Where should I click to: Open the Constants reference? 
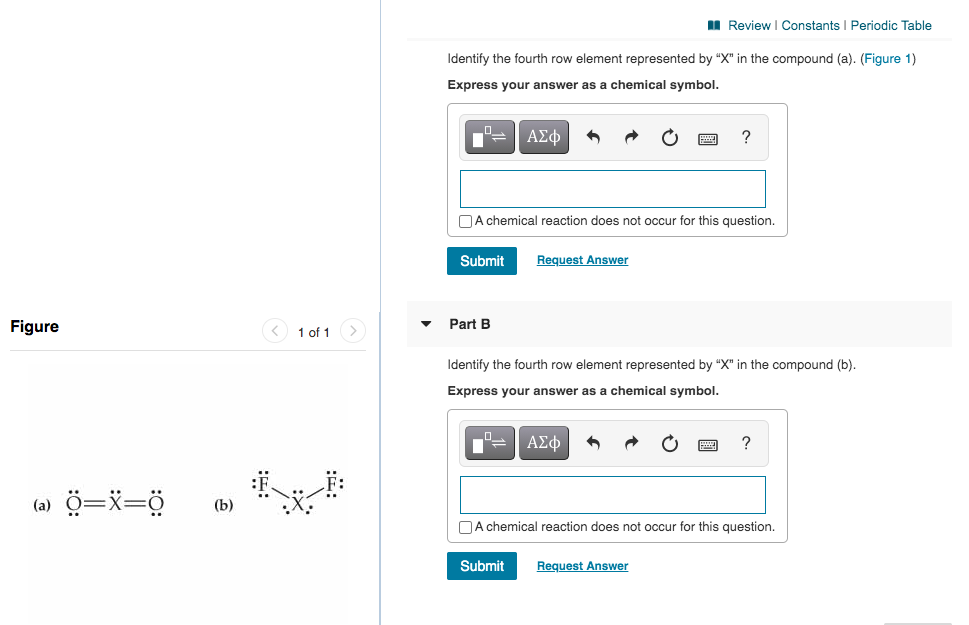tap(811, 25)
